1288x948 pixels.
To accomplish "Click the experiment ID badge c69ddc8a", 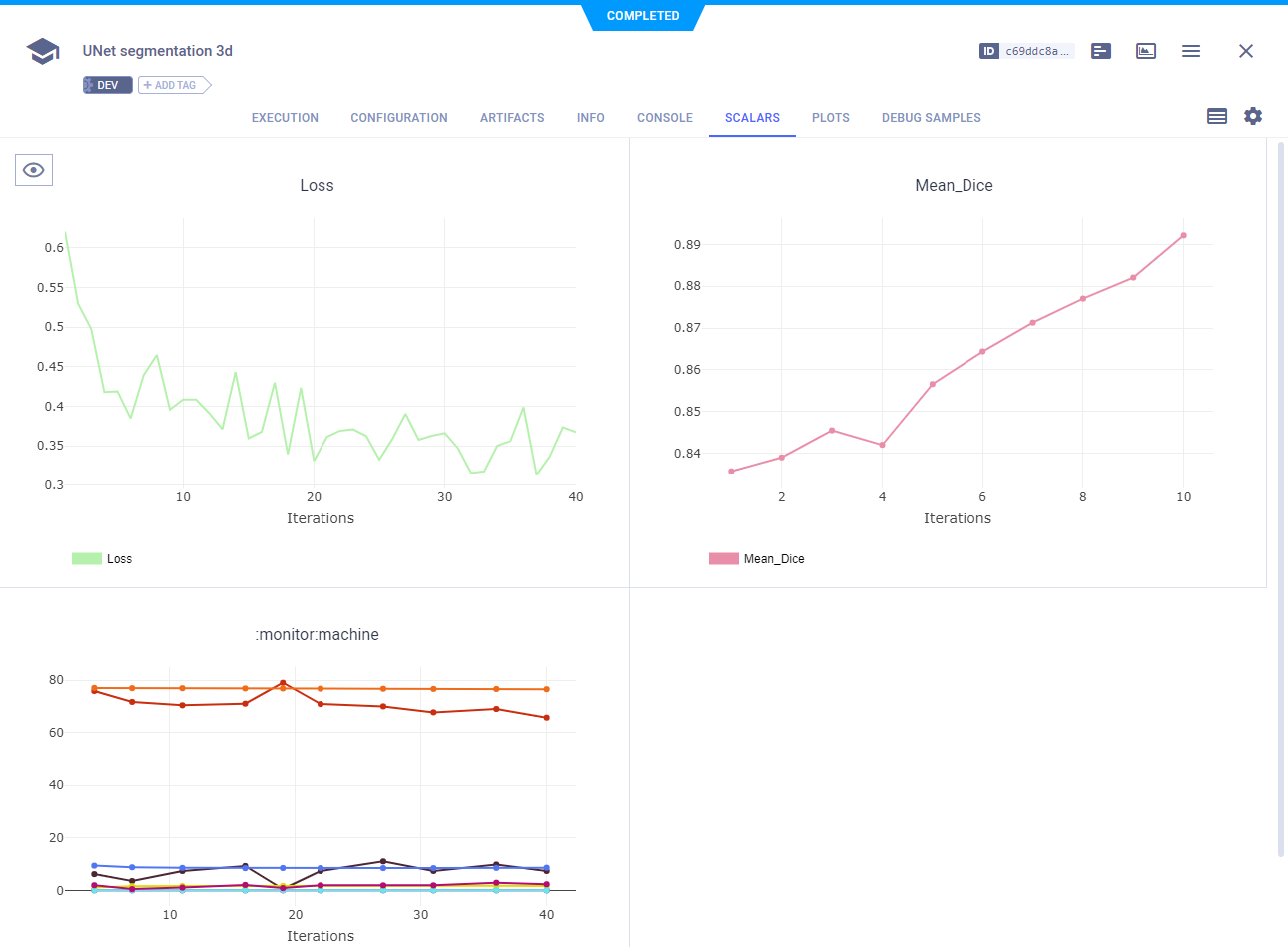I will tap(1026, 51).
